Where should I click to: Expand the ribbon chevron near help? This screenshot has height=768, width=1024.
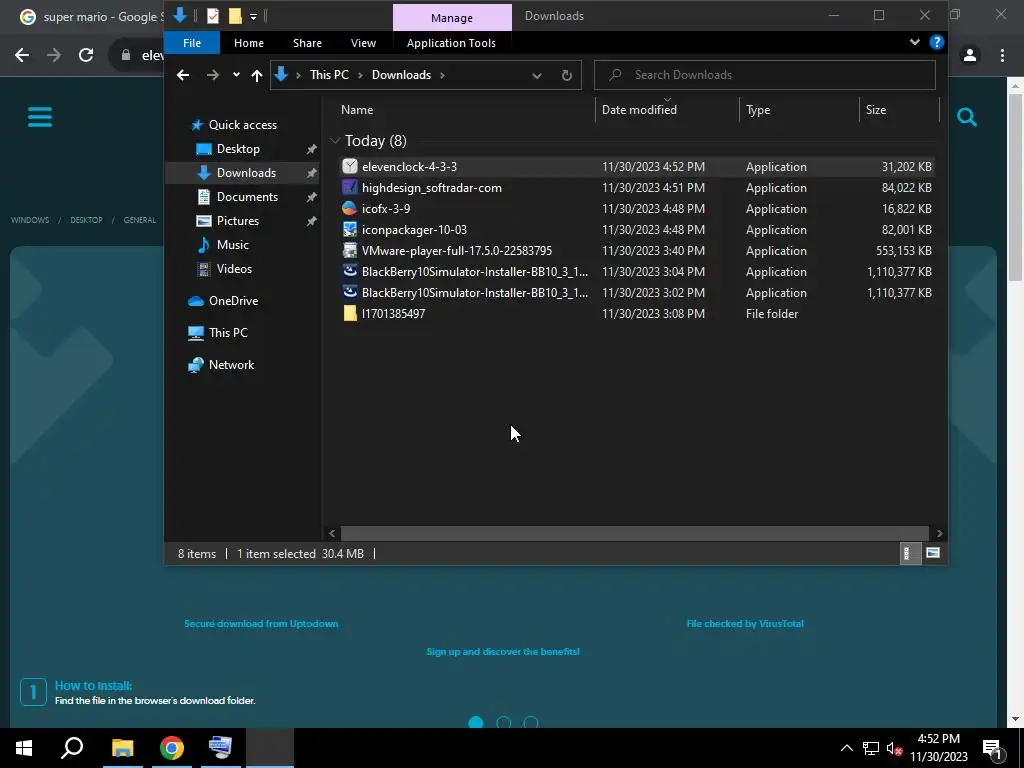point(914,42)
